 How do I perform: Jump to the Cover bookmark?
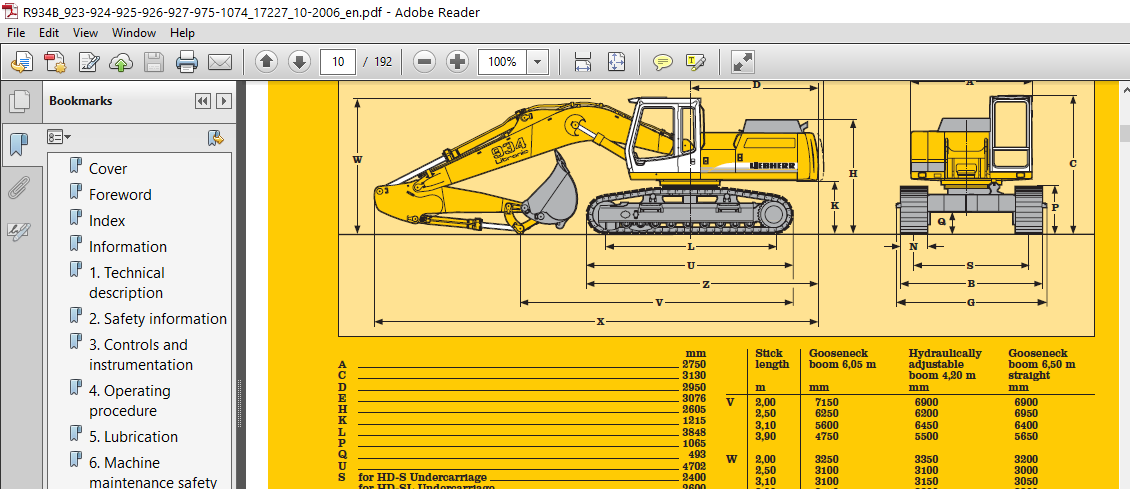[x=108, y=169]
